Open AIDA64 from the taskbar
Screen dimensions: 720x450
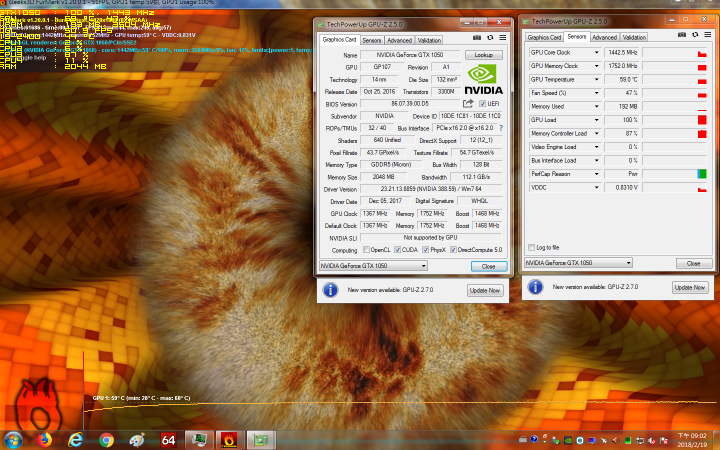[168, 440]
